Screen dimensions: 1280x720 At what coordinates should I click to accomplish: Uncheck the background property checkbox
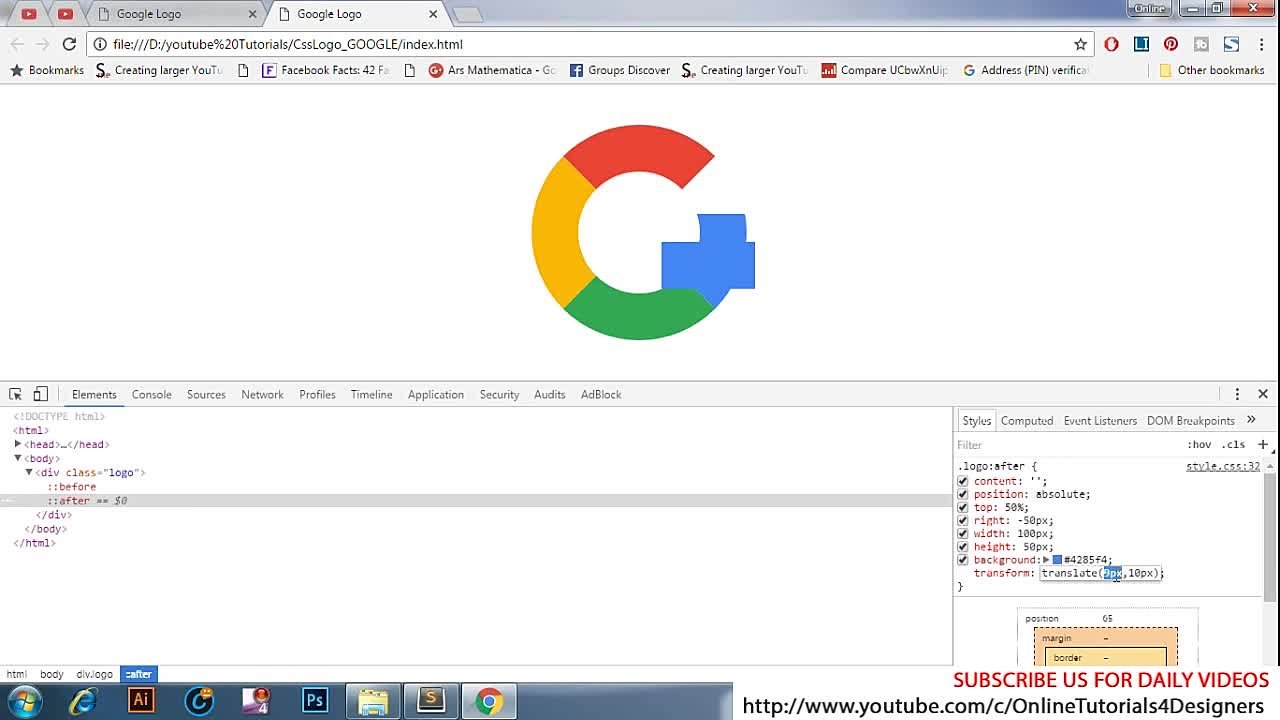click(x=963, y=560)
